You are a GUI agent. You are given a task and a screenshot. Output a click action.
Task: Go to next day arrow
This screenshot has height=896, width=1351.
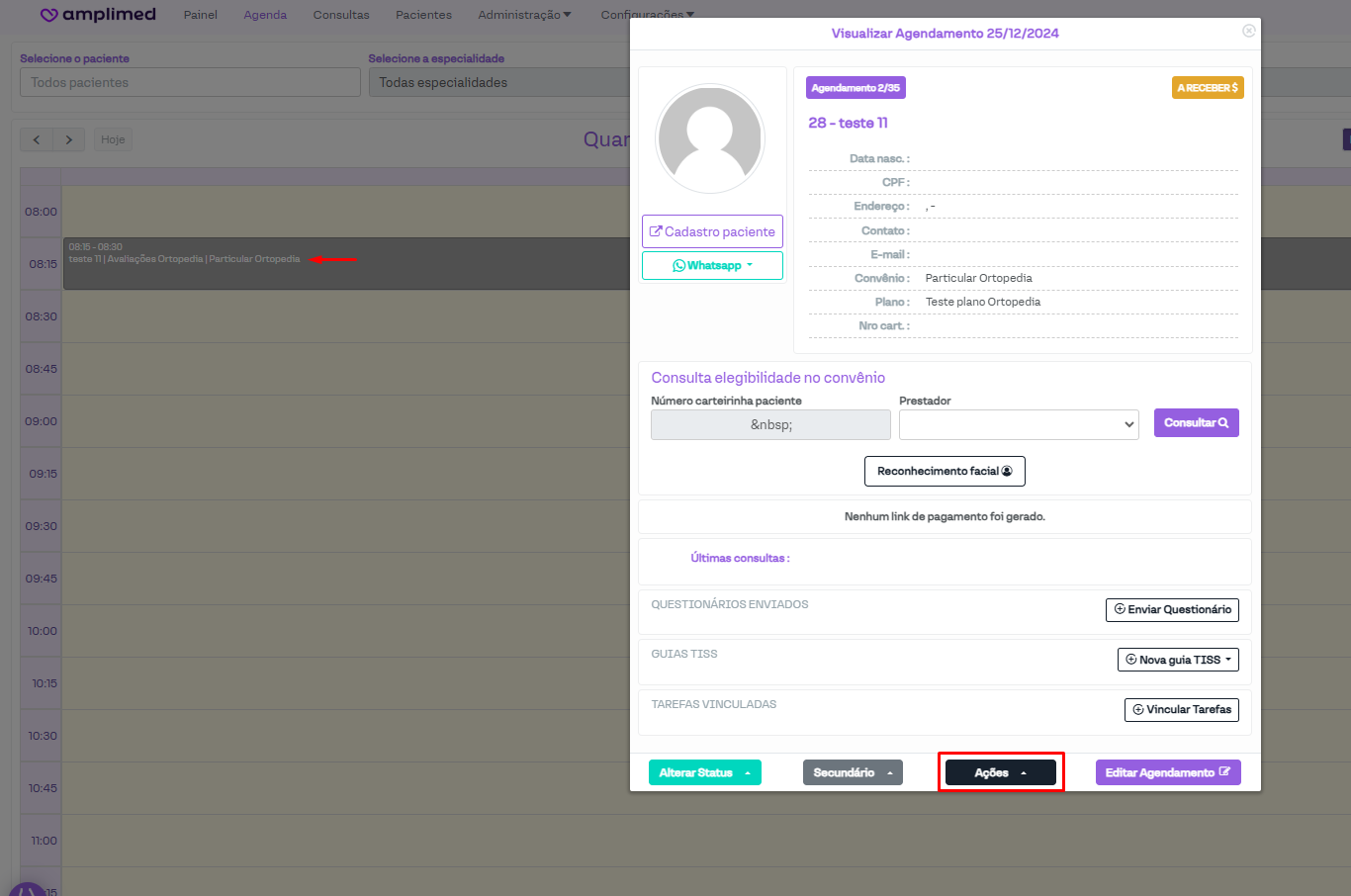[69, 139]
